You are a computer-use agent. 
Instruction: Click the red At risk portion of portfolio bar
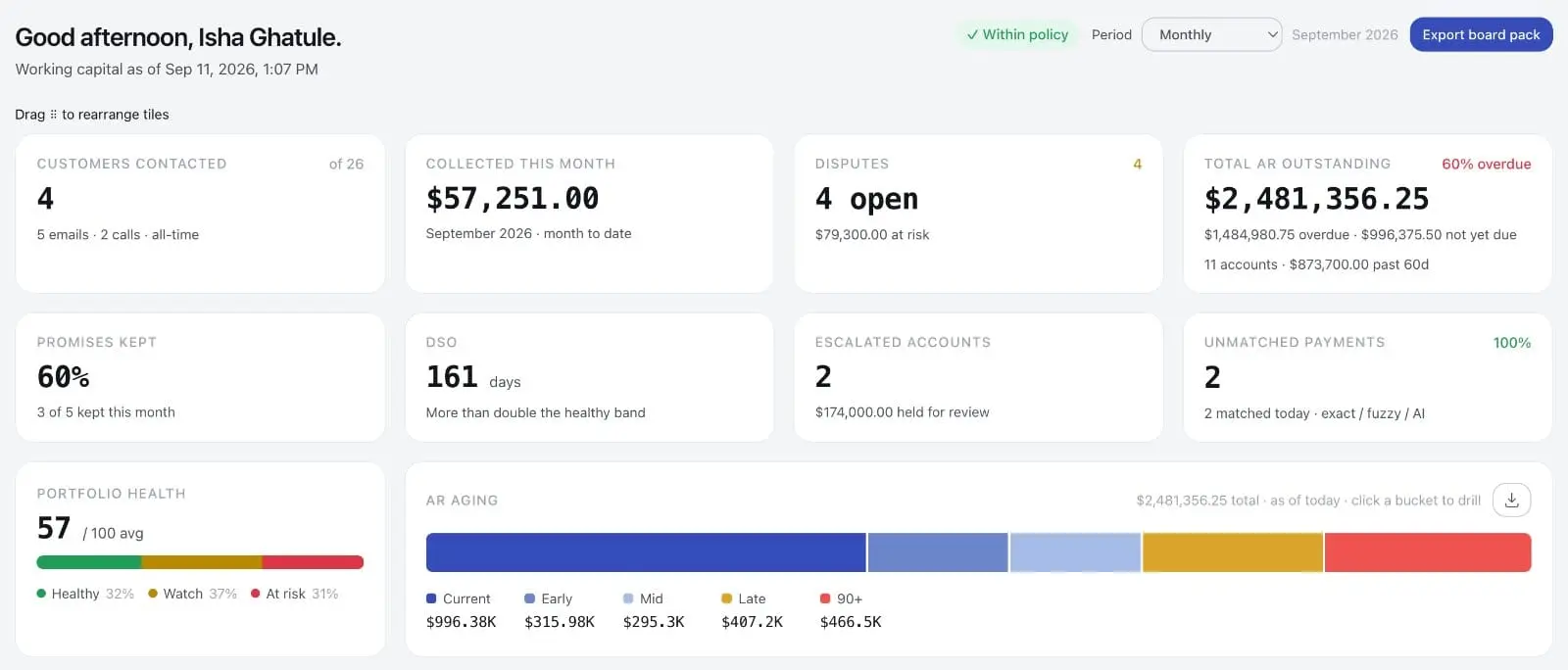[313, 562]
